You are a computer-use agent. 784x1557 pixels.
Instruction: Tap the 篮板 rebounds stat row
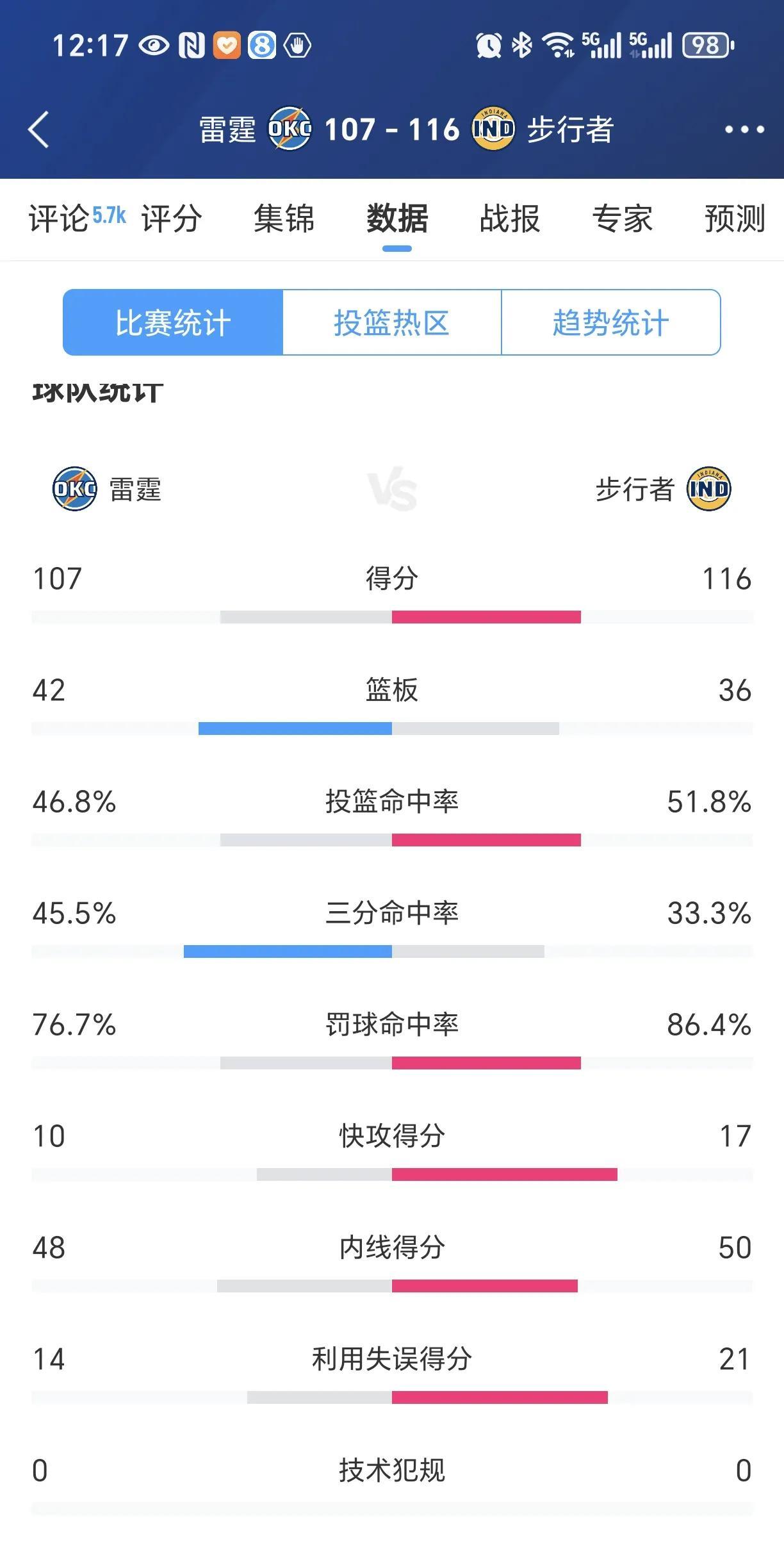click(392, 705)
